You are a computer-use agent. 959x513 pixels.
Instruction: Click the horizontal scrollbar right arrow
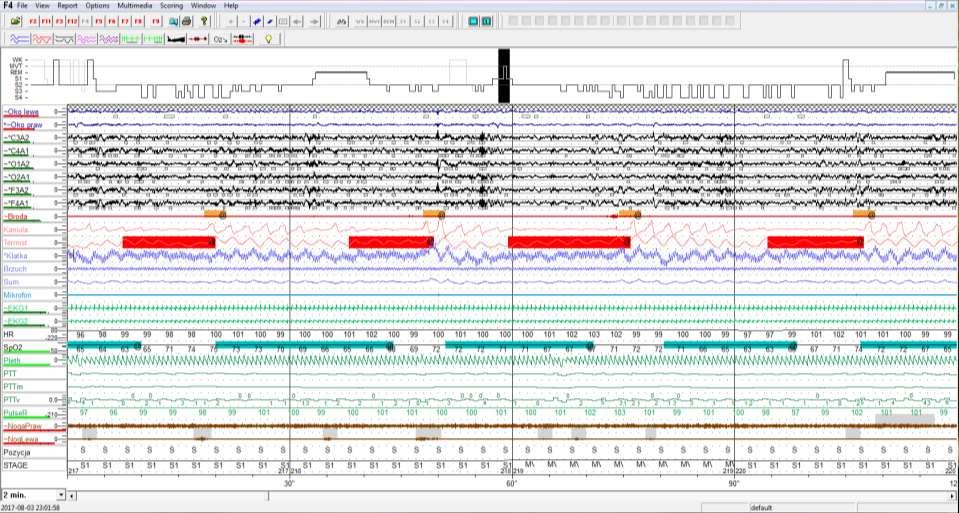953,495
